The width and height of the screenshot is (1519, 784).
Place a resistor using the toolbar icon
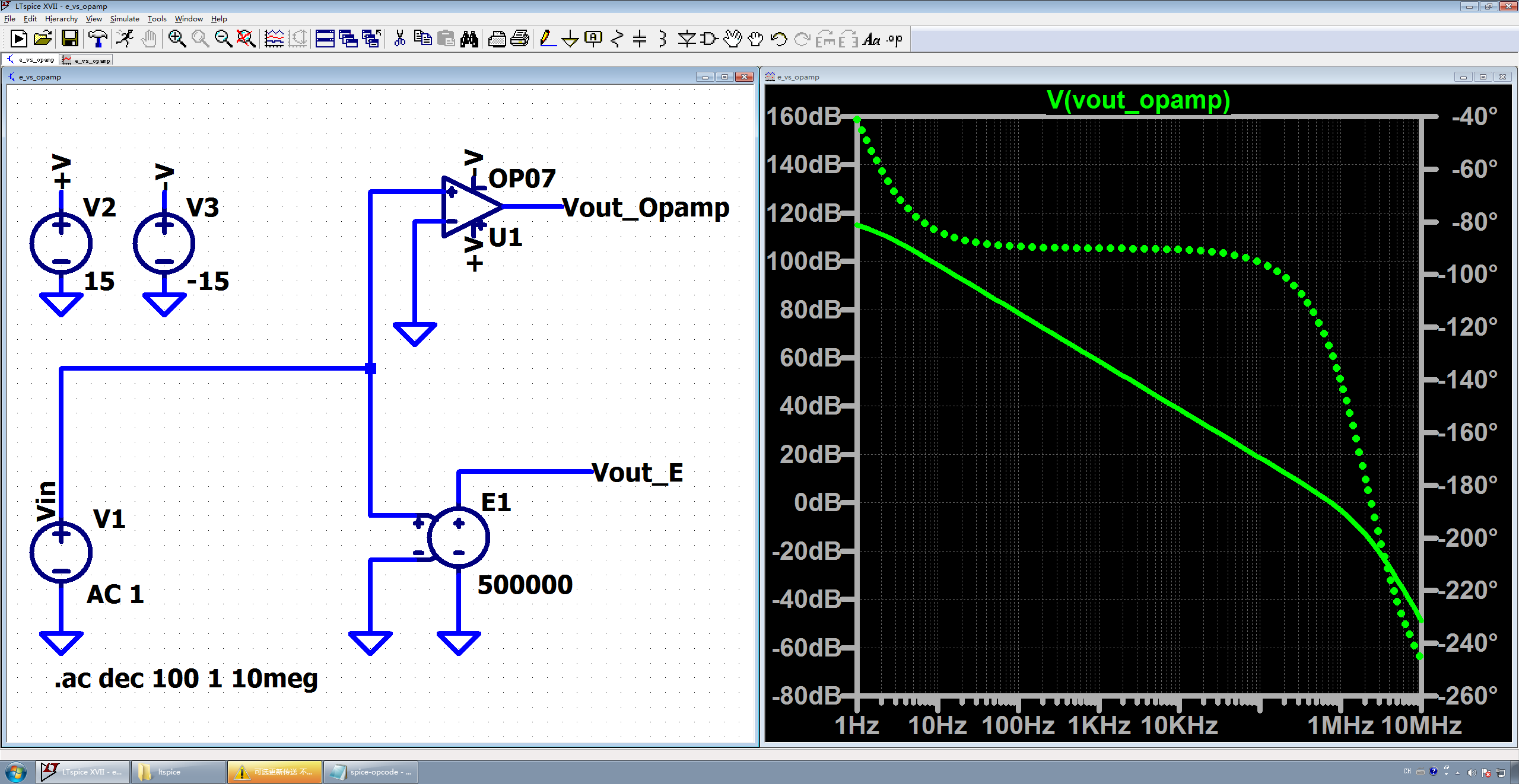point(617,39)
